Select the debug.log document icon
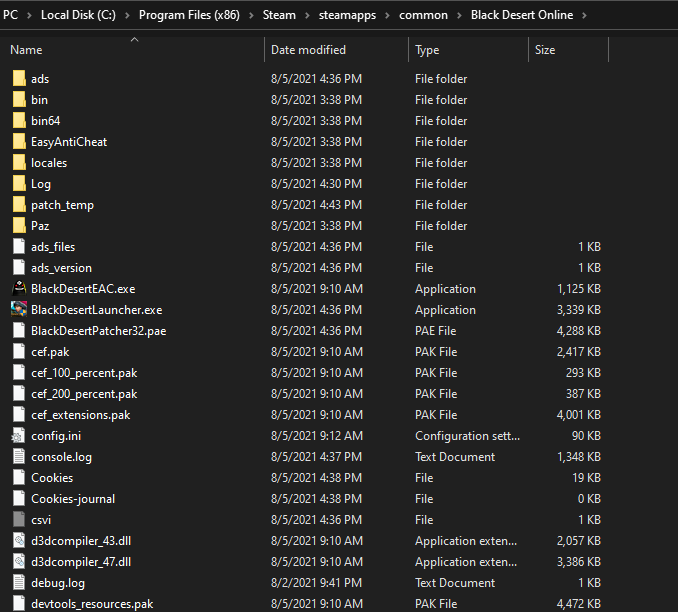The image size is (678, 612). [x=19, y=583]
